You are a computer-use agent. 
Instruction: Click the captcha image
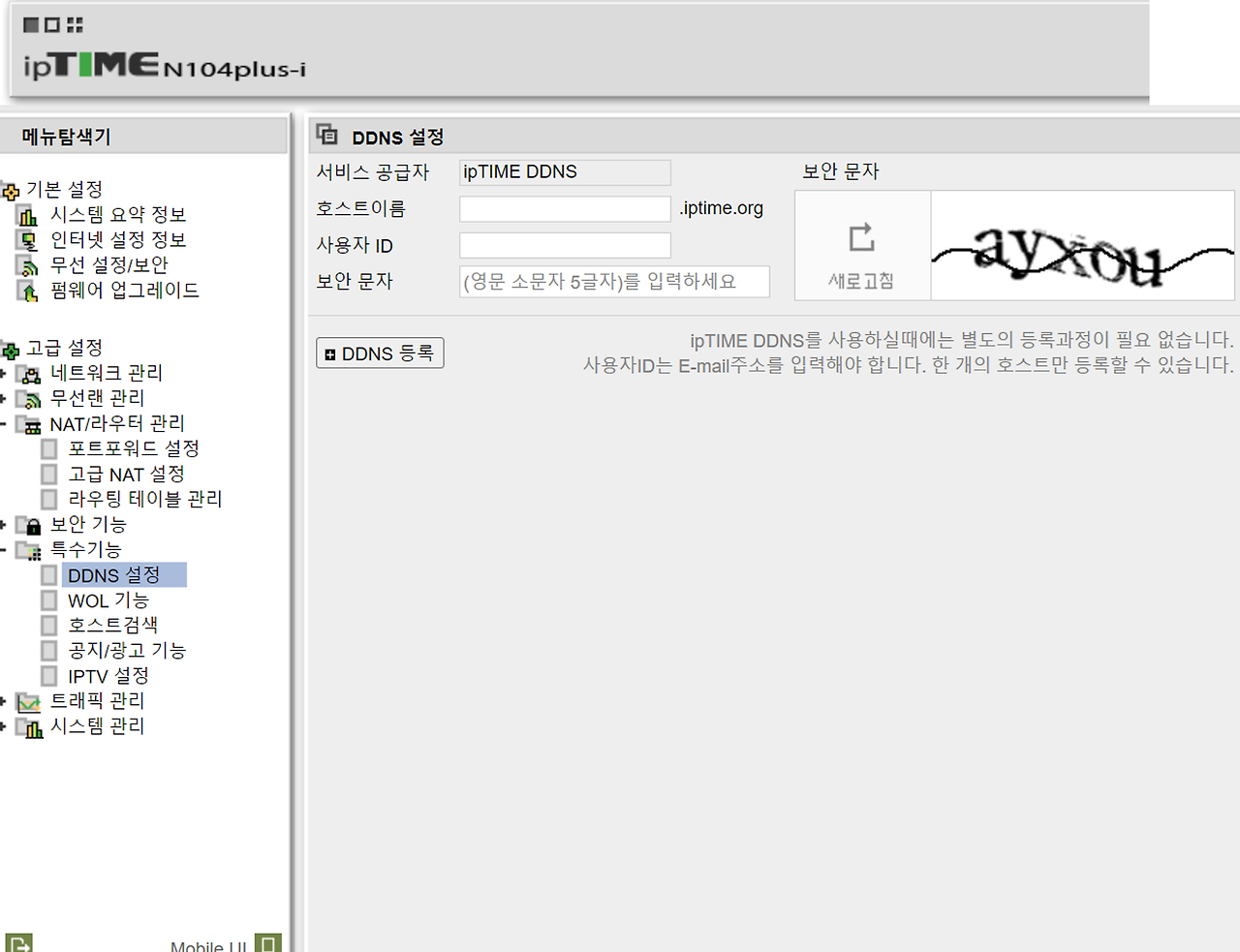point(1082,245)
